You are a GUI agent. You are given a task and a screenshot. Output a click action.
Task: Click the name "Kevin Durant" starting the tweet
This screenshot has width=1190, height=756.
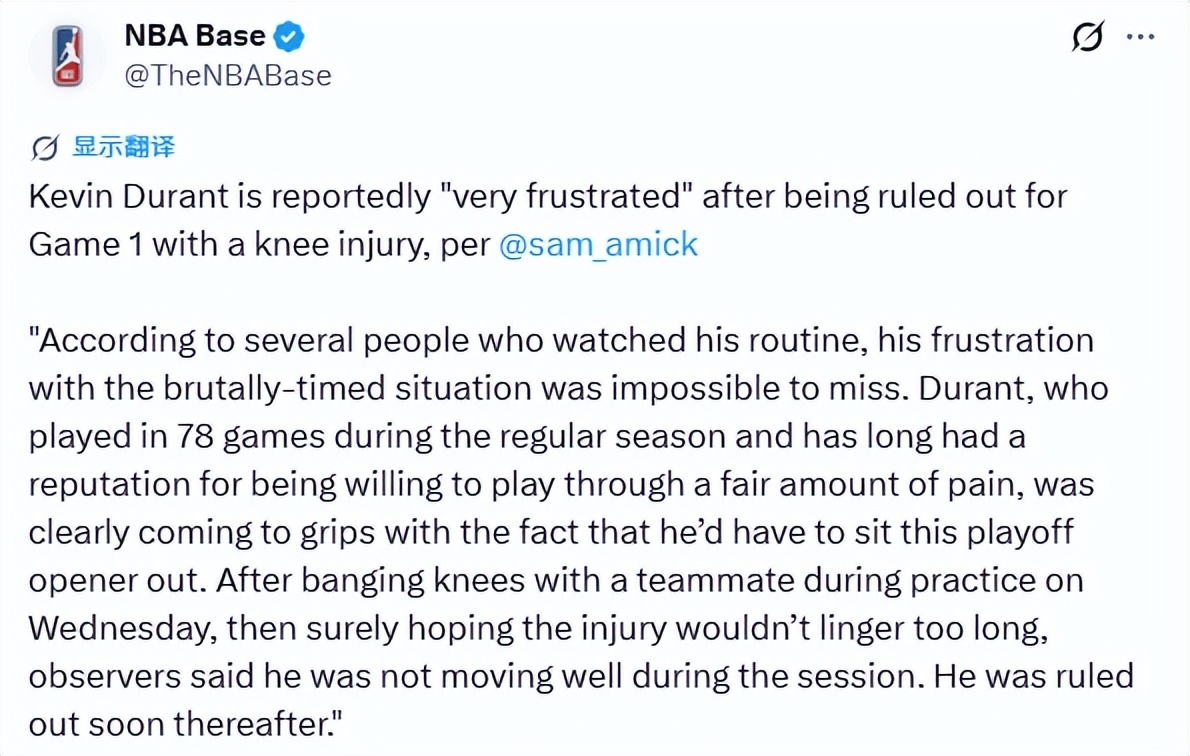[x=117, y=197]
